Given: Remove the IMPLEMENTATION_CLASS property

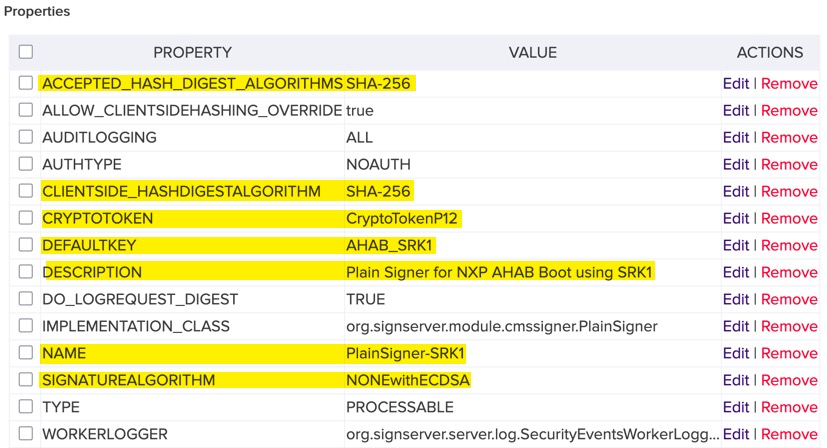Looking at the screenshot, I should 789,326.
